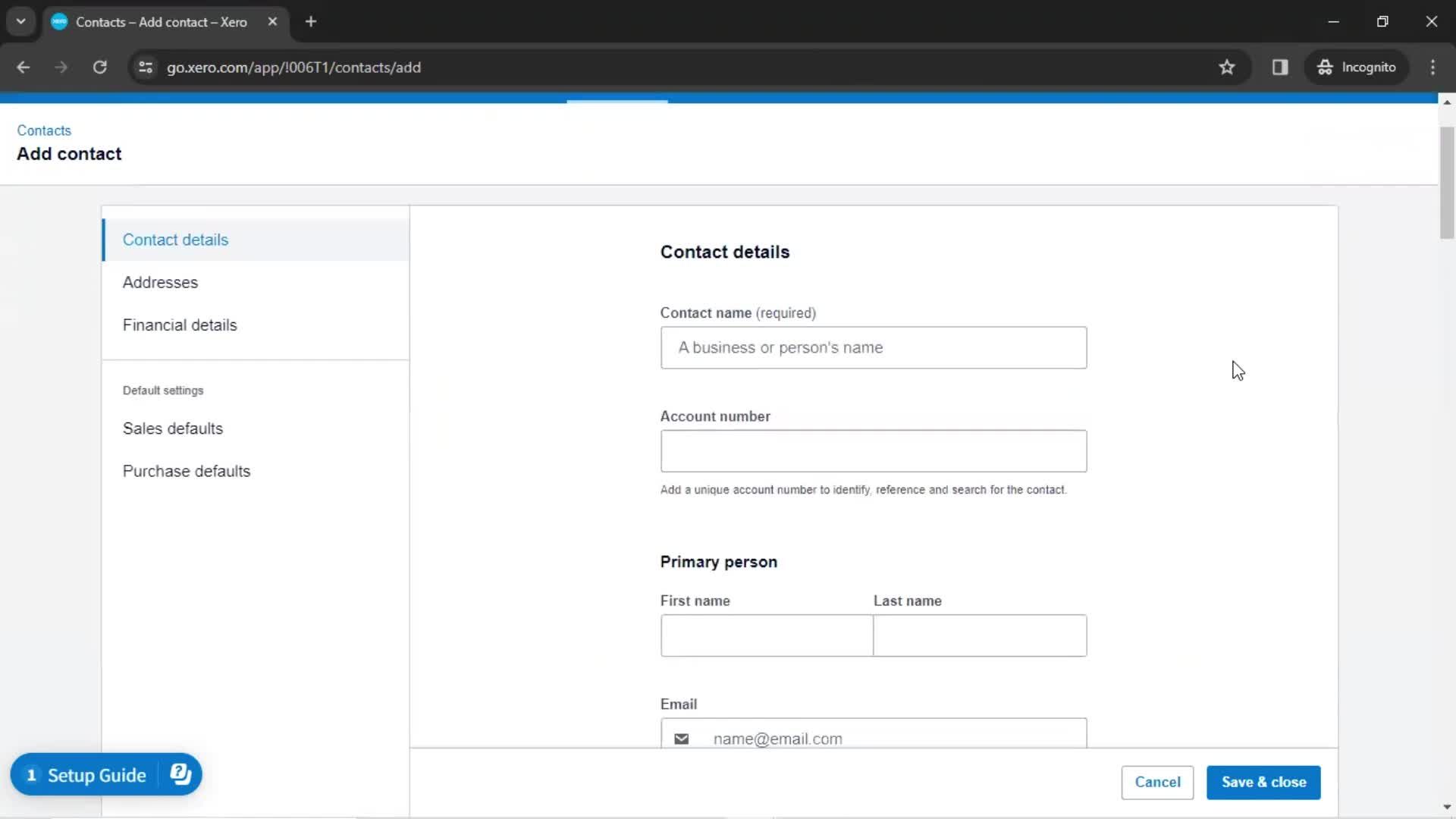
Task: Open the Incognito profile indicator
Action: tap(1357, 67)
